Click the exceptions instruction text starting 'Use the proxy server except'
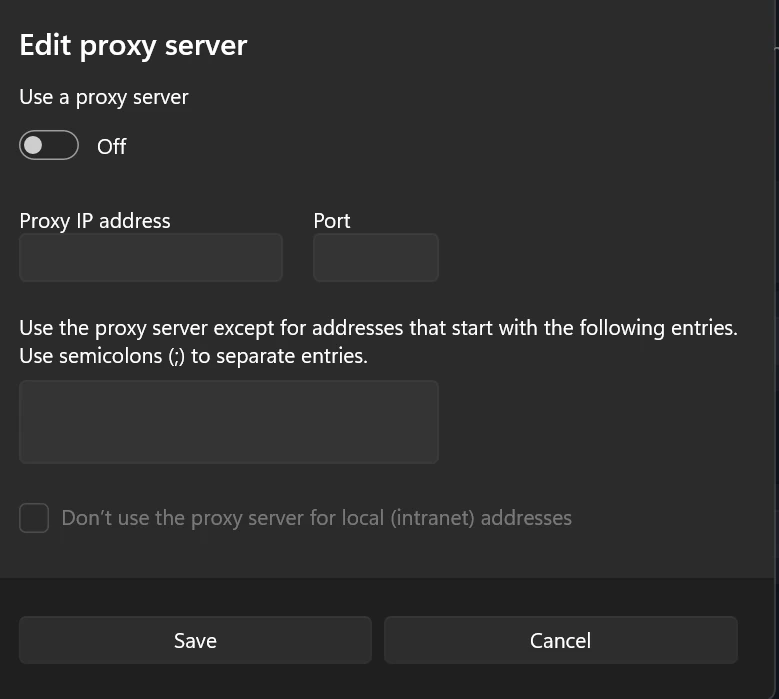This screenshot has height=699, width=779. (x=378, y=328)
